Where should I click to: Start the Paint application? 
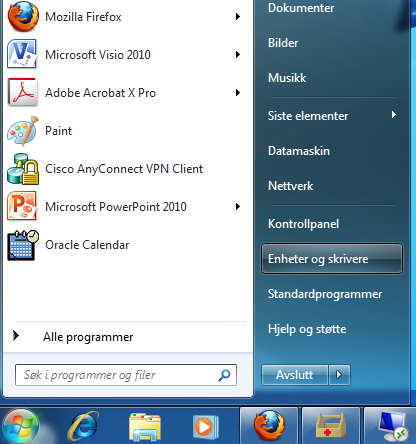[x=123, y=131]
